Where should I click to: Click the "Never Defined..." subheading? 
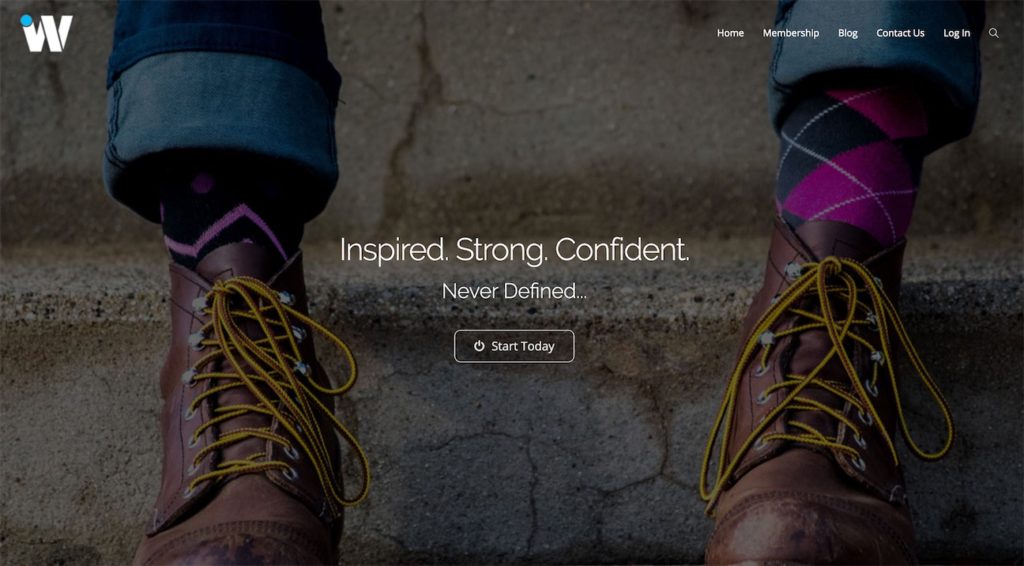514,291
